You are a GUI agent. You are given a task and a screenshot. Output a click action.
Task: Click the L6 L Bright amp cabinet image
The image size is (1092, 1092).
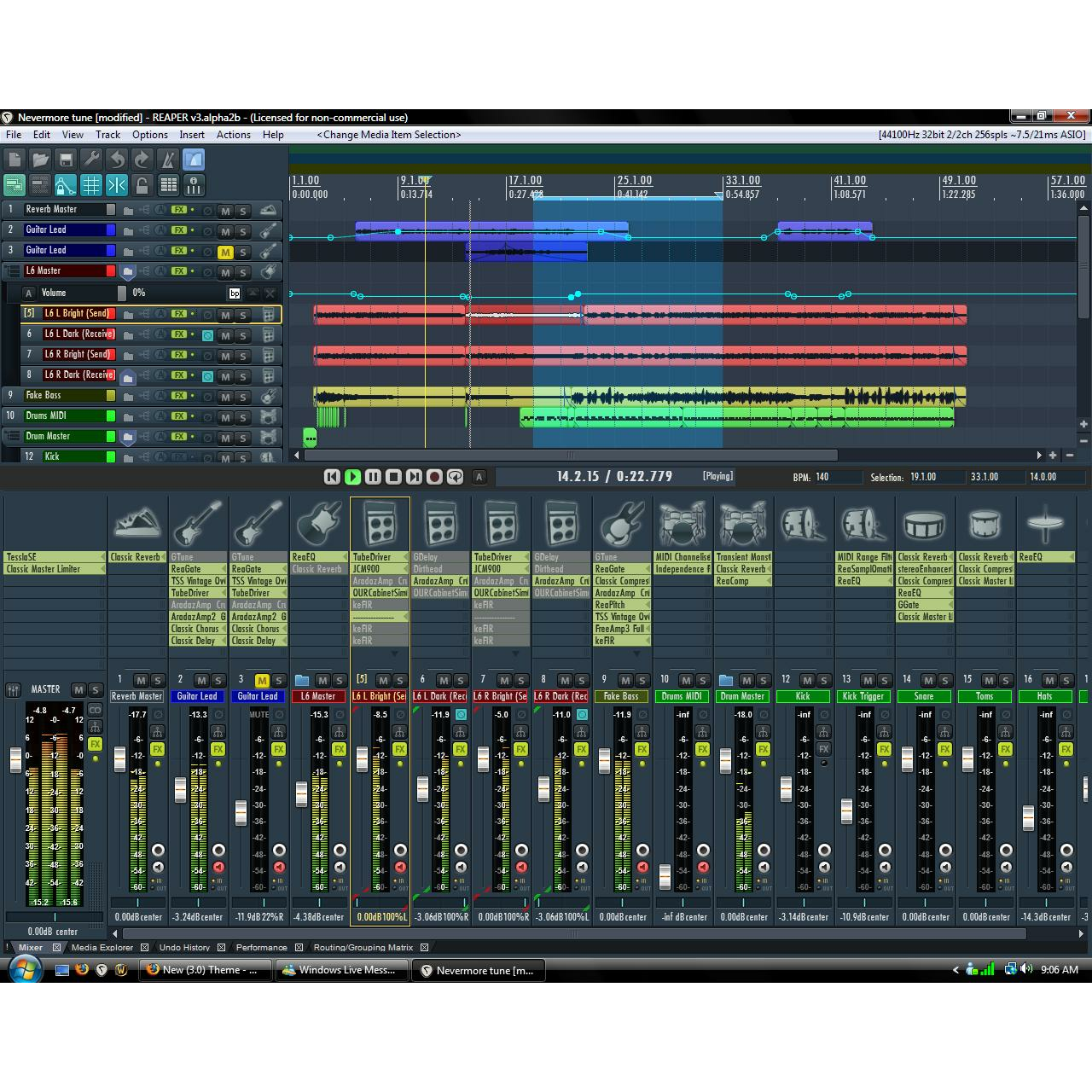[x=380, y=522]
